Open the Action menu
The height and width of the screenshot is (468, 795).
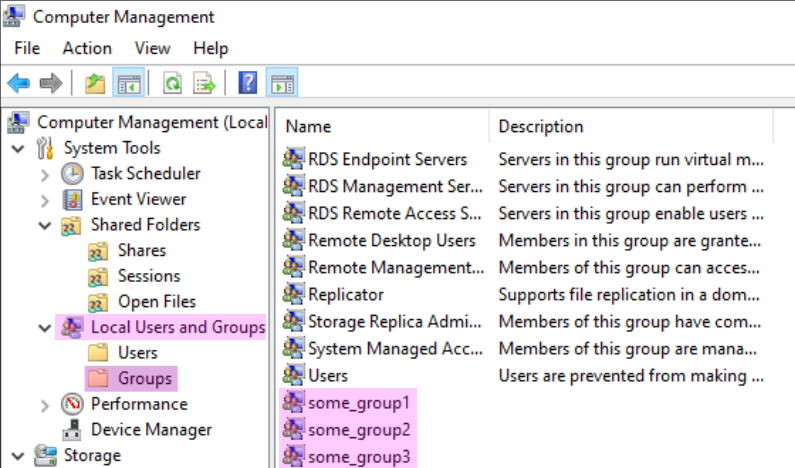coord(87,48)
